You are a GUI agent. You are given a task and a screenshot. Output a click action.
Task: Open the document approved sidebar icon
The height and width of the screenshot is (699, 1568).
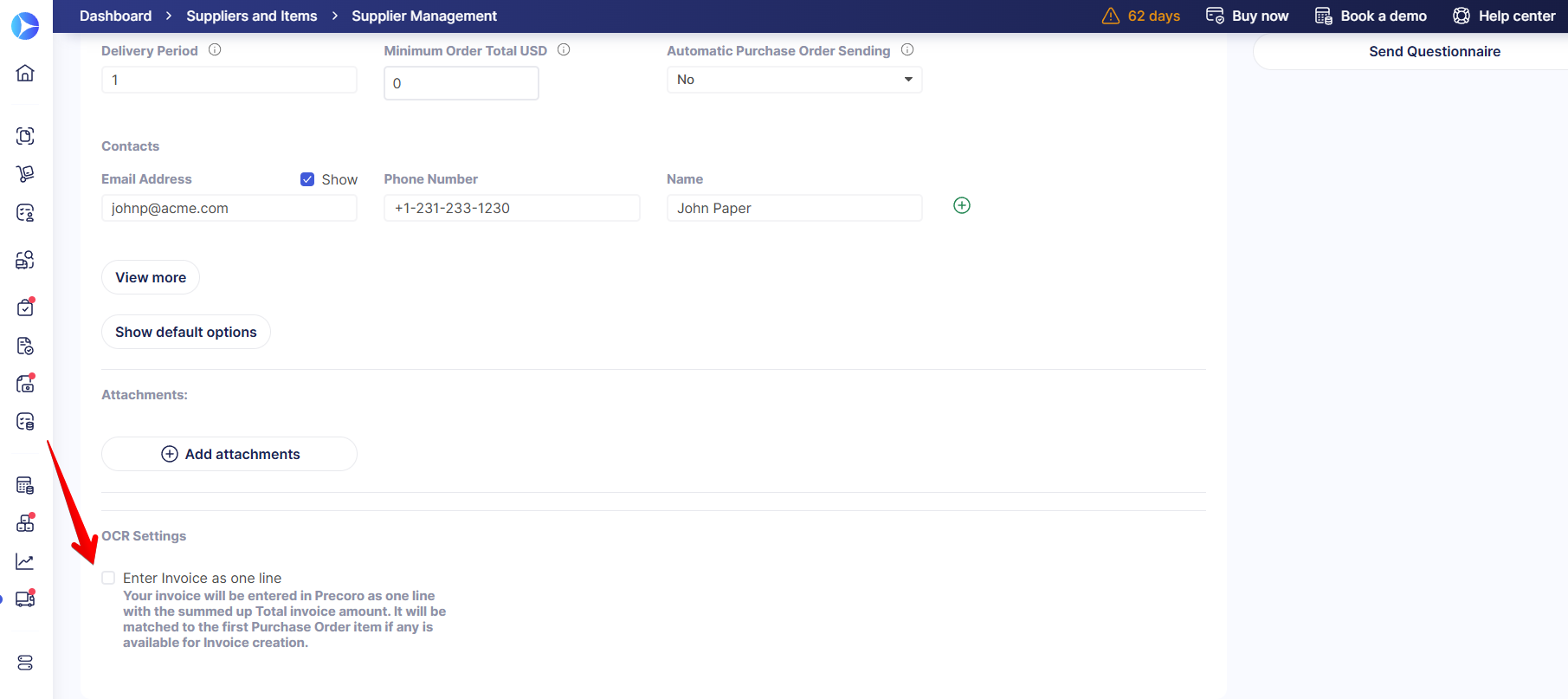point(25,346)
